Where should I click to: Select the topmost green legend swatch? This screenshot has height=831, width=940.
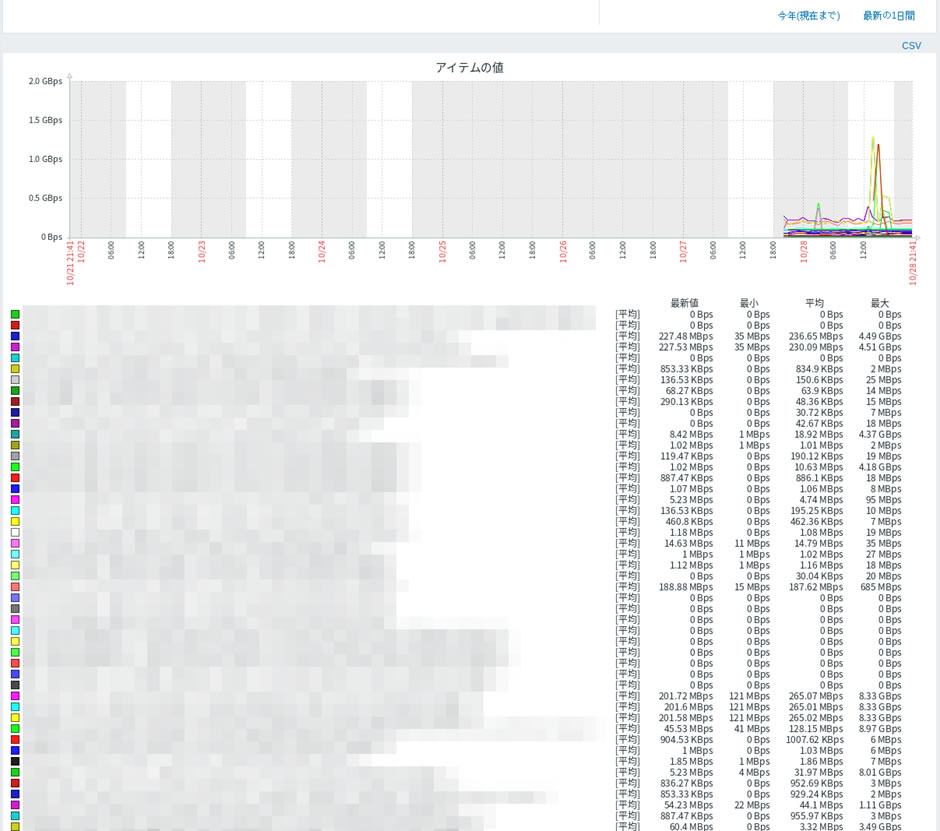click(15, 315)
